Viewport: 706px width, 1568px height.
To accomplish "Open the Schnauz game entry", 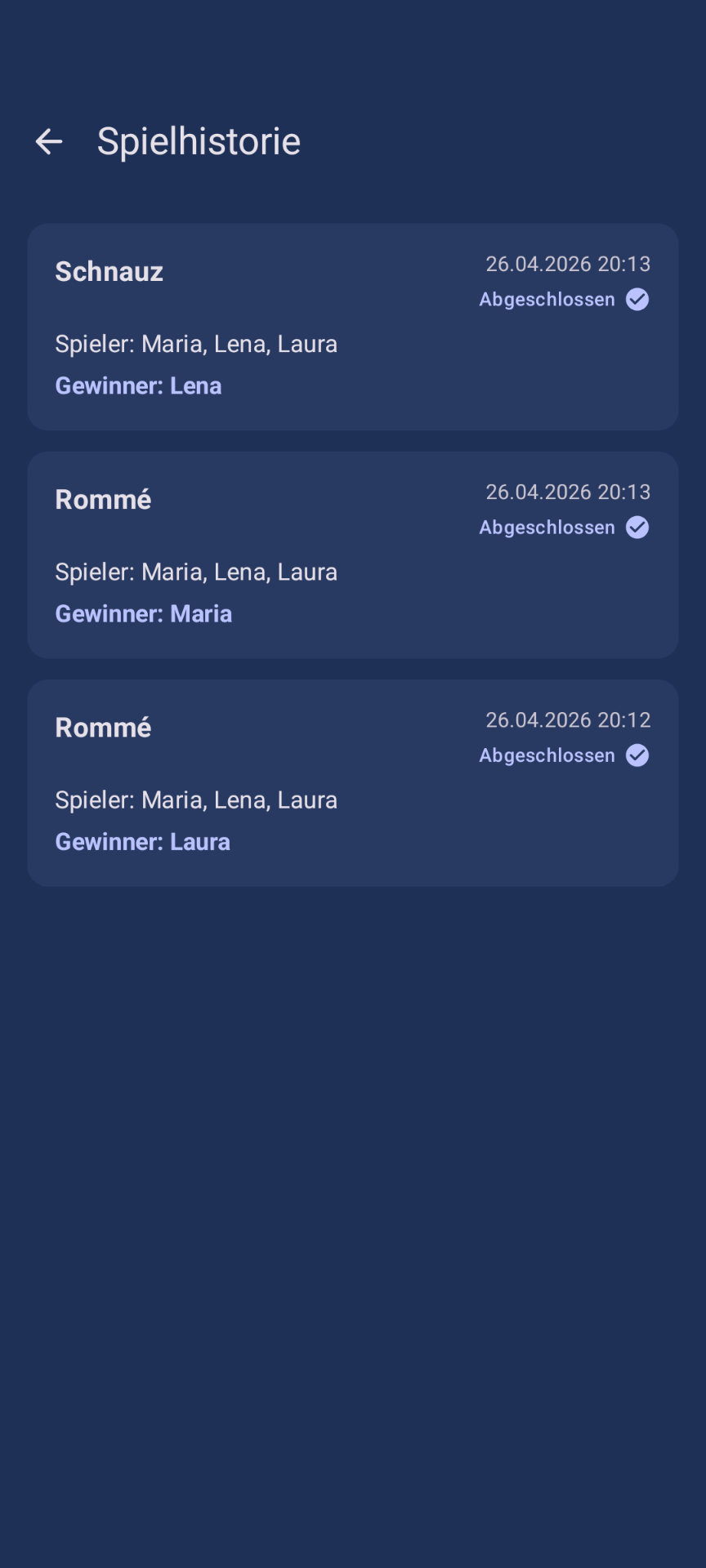I will click(353, 327).
